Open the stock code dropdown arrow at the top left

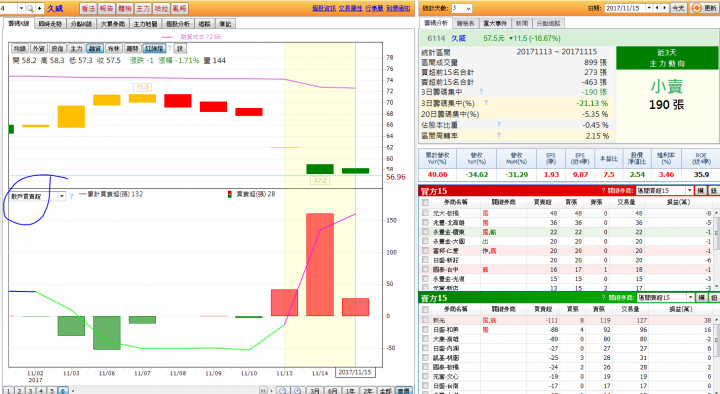[21, 8]
